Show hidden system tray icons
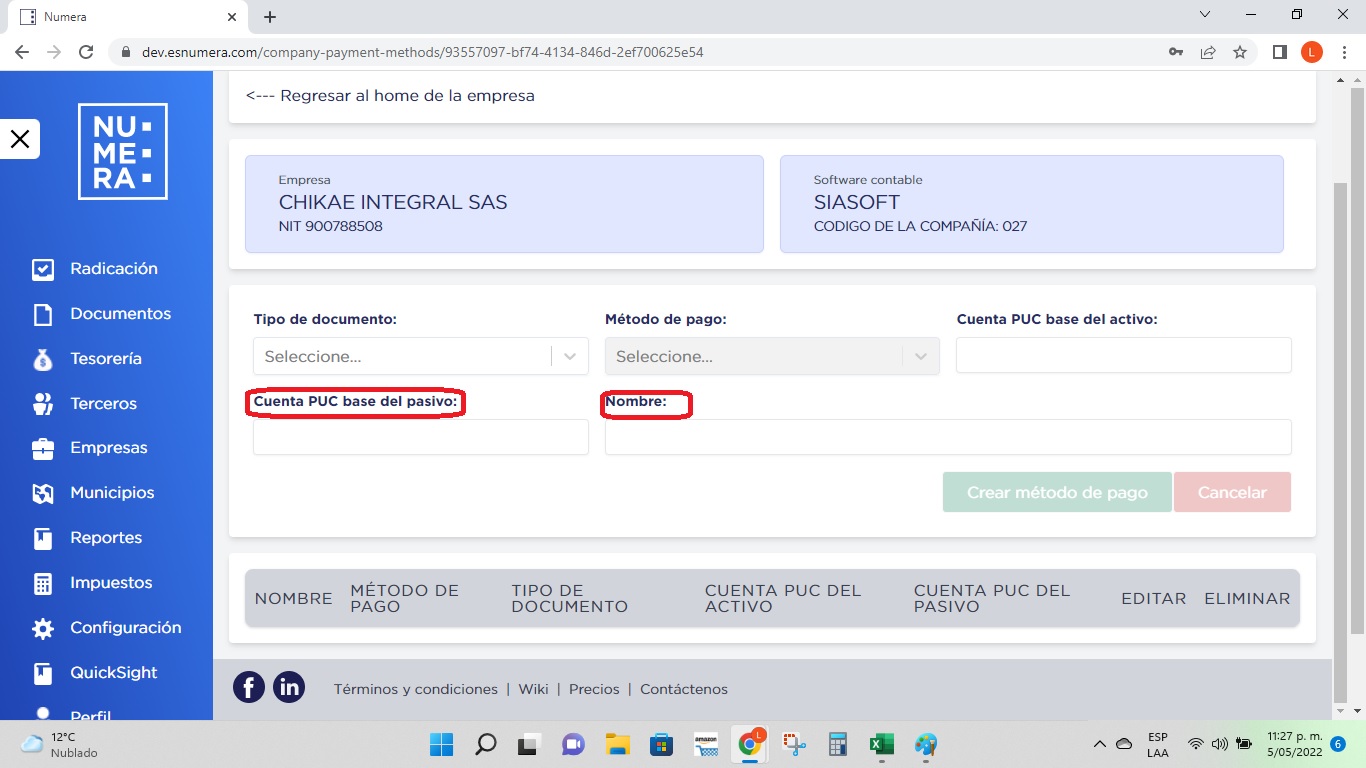 pyautogui.click(x=1099, y=744)
